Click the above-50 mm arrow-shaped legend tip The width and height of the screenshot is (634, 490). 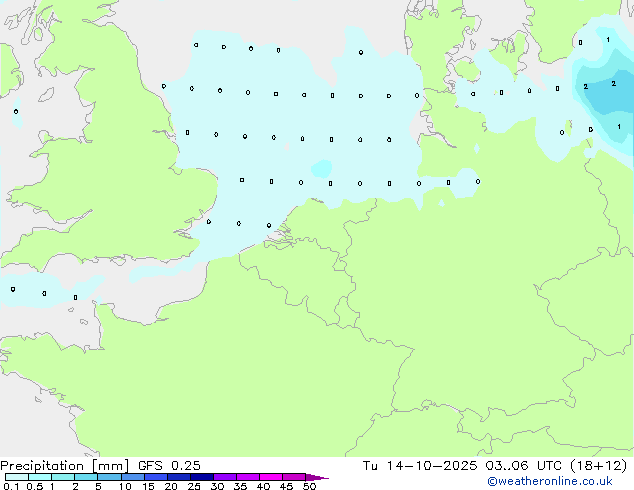(317, 477)
